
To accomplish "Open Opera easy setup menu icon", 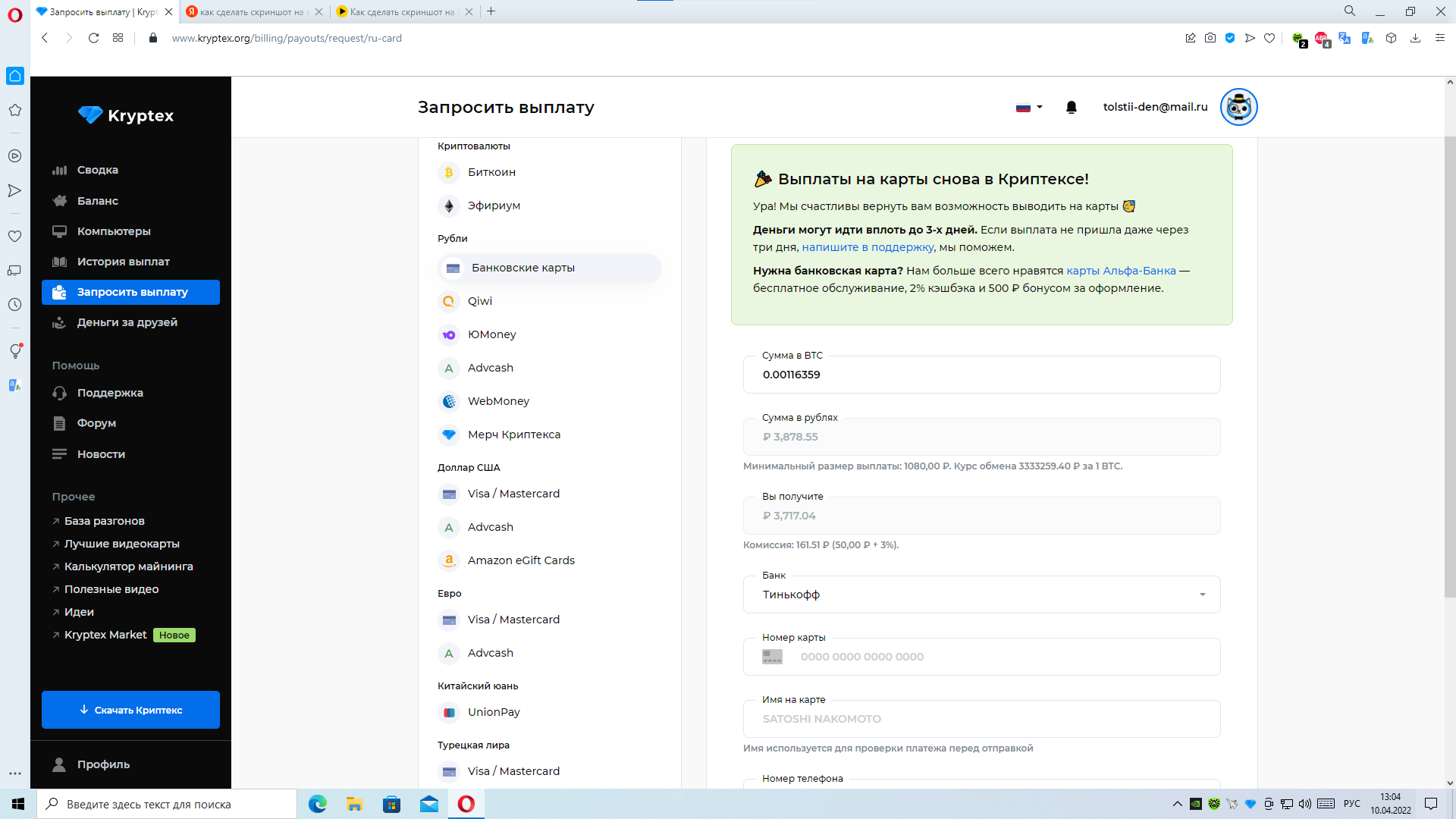I will click(x=1439, y=38).
